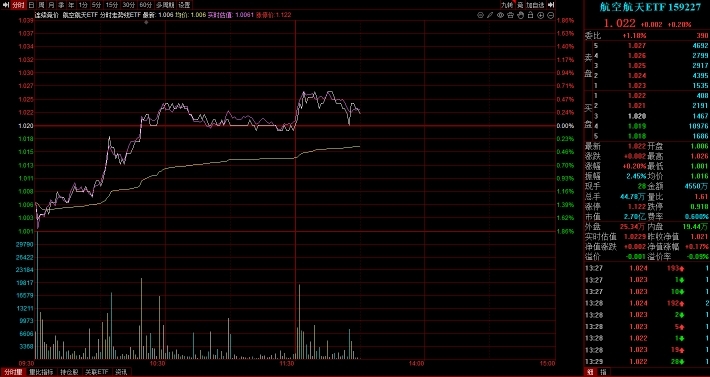710x377 pixels.
Task: Click the 13:29 trade row 1.022
Action: (x=638, y=362)
